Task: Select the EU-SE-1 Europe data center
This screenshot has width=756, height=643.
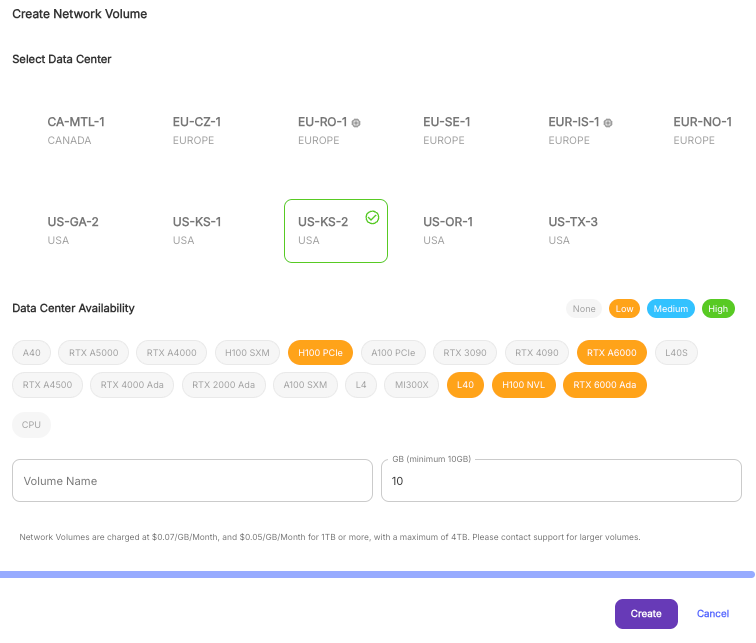Action: click(447, 130)
